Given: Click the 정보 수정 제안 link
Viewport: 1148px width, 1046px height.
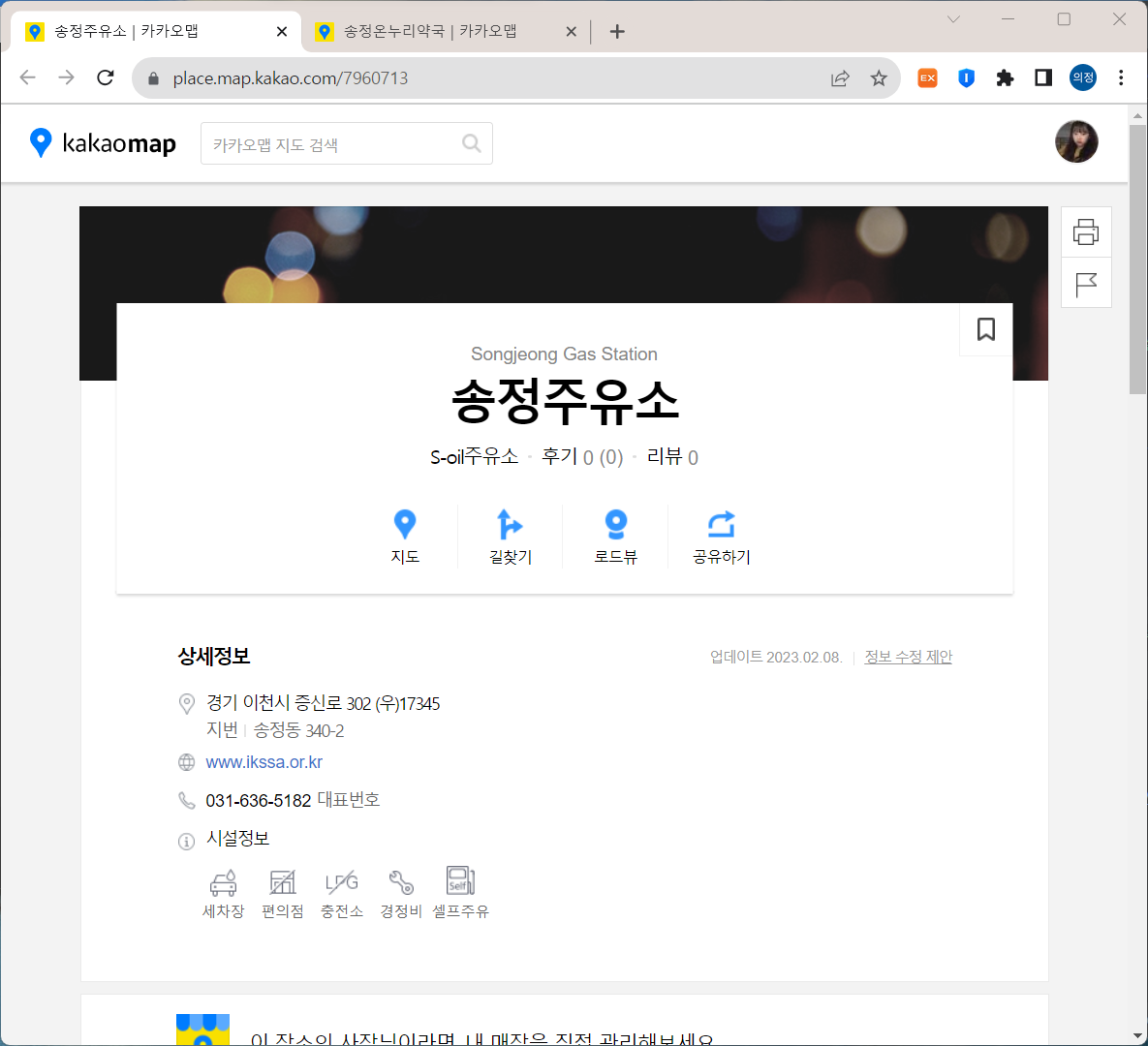Looking at the screenshot, I should [x=908, y=657].
